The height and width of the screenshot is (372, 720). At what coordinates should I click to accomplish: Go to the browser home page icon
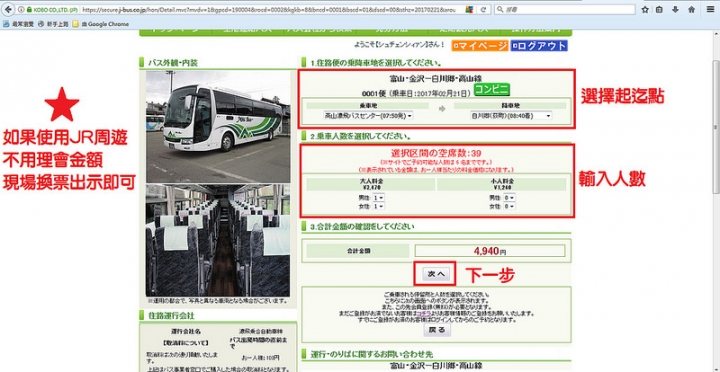(691, 10)
